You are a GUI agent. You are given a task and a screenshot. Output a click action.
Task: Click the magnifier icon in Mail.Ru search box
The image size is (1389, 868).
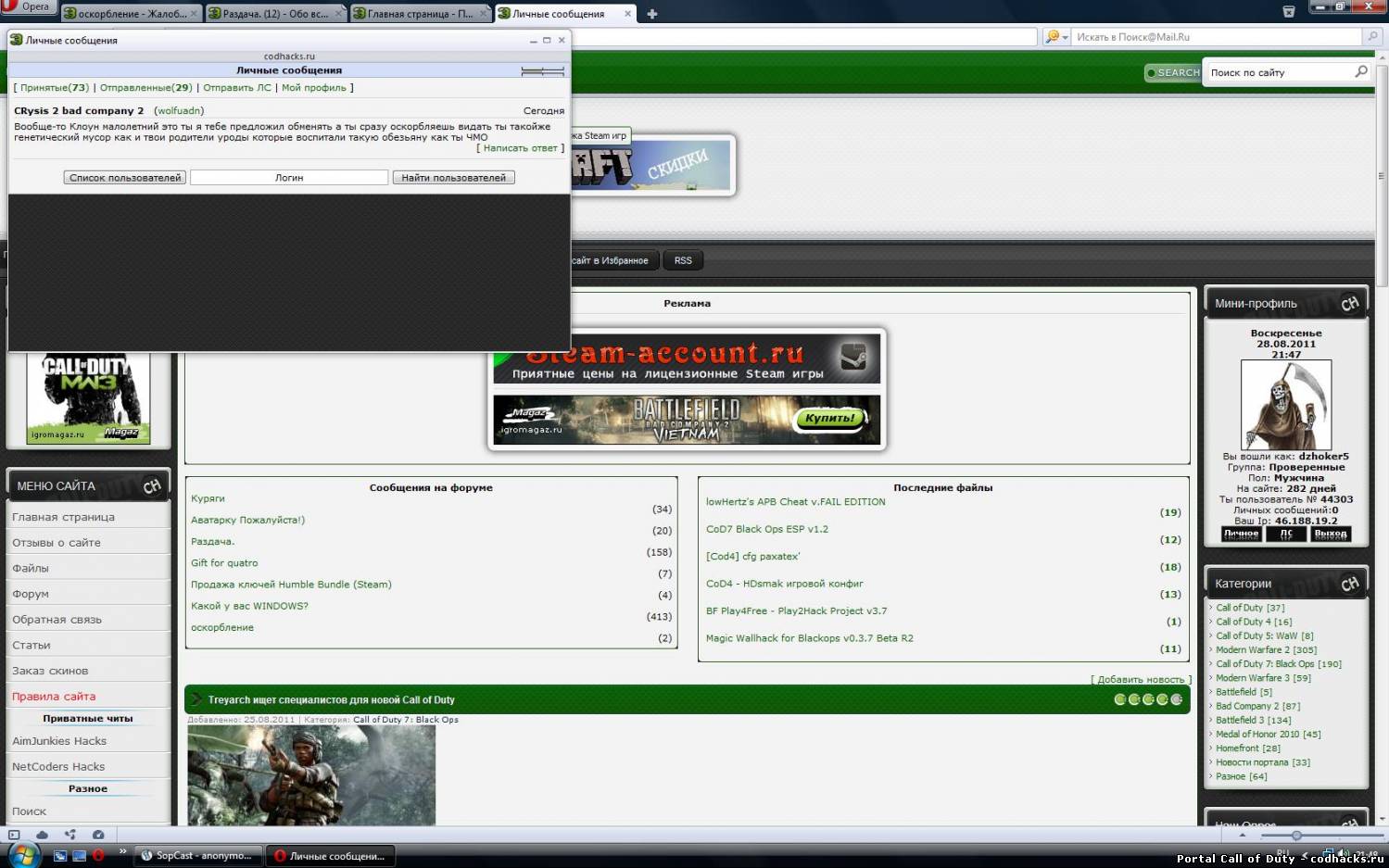tap(1372, 37)
